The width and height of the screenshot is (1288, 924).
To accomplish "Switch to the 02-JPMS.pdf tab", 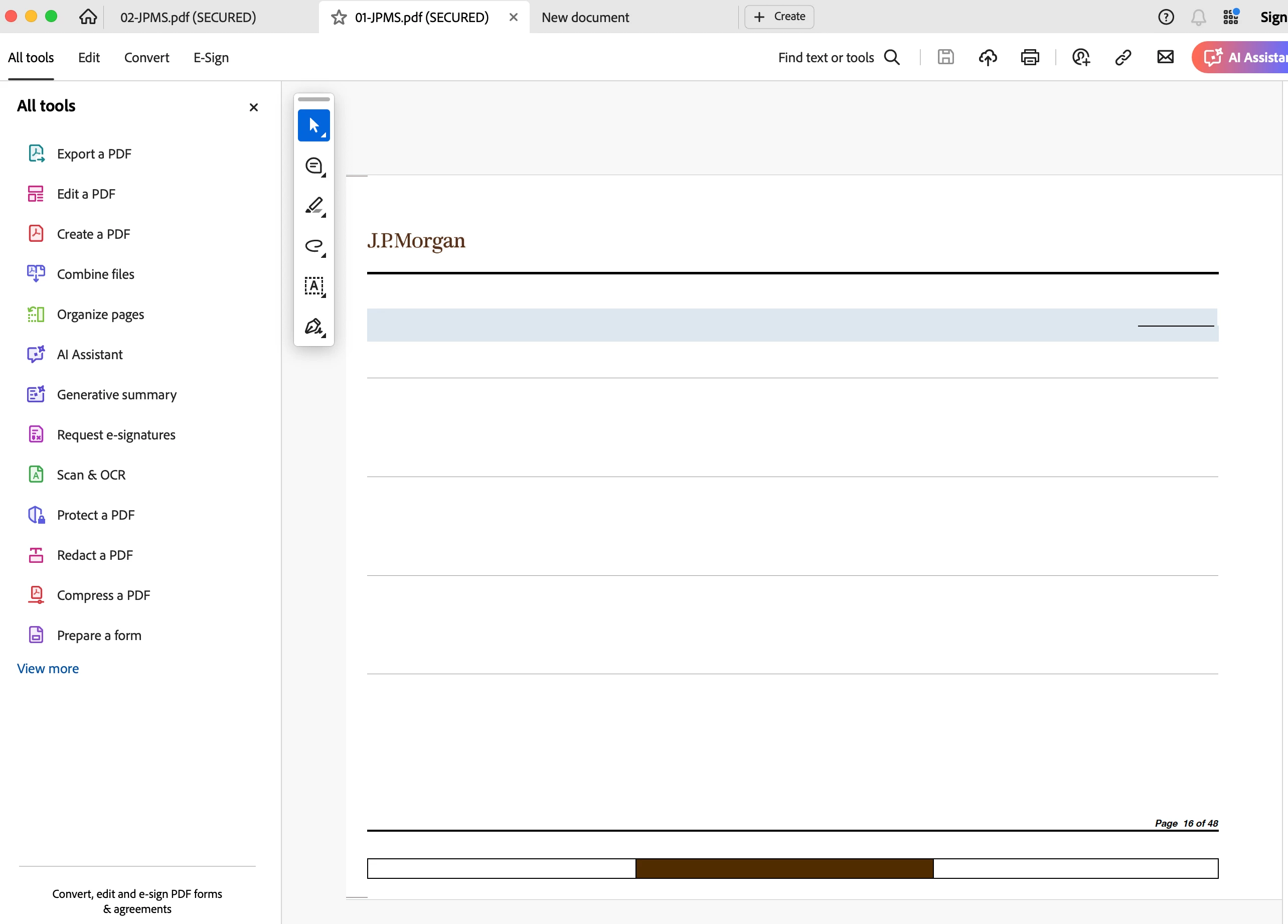I will pyautogui.click(x=188, y=17).
